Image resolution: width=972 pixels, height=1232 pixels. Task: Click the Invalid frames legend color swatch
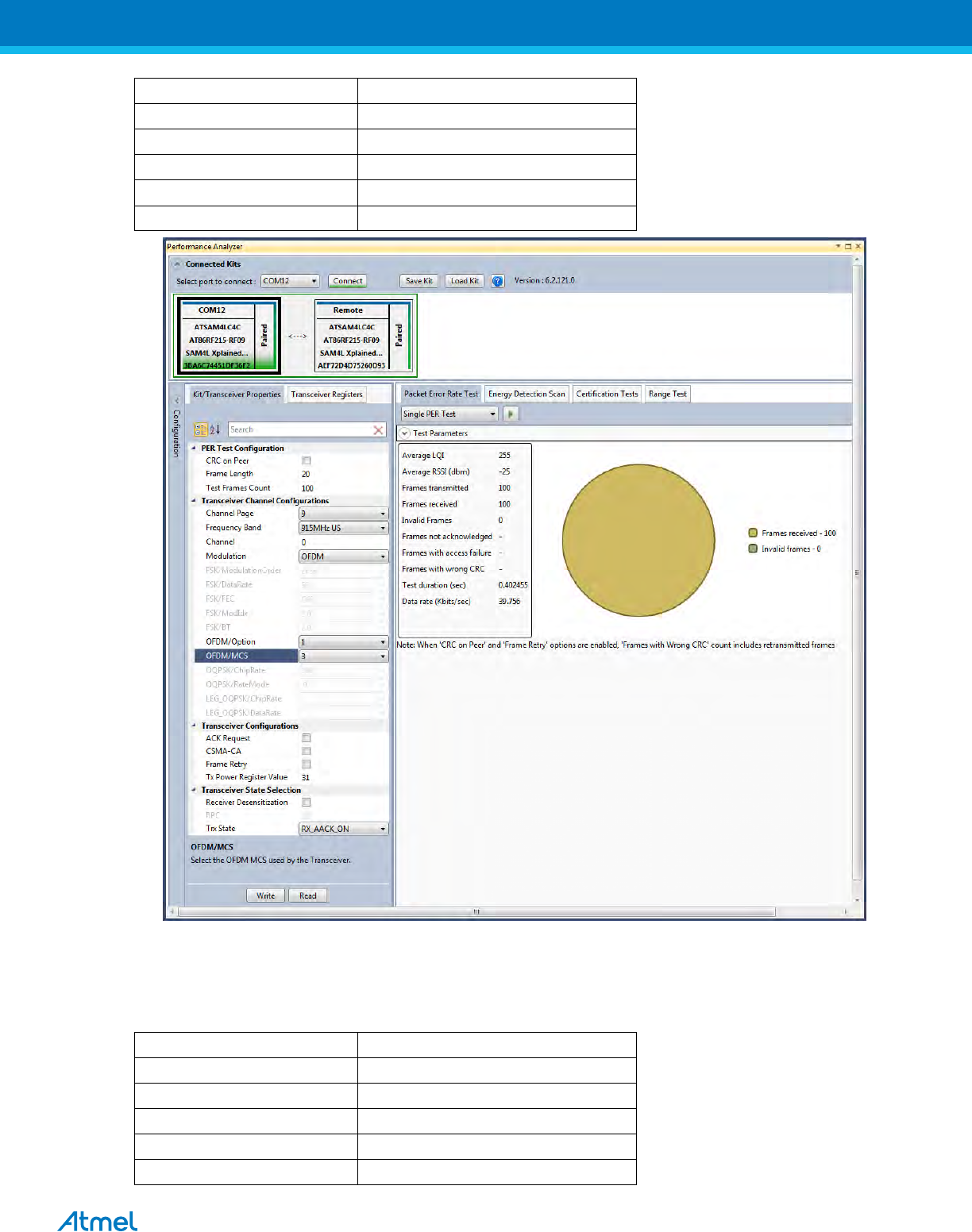click(753, 549)
